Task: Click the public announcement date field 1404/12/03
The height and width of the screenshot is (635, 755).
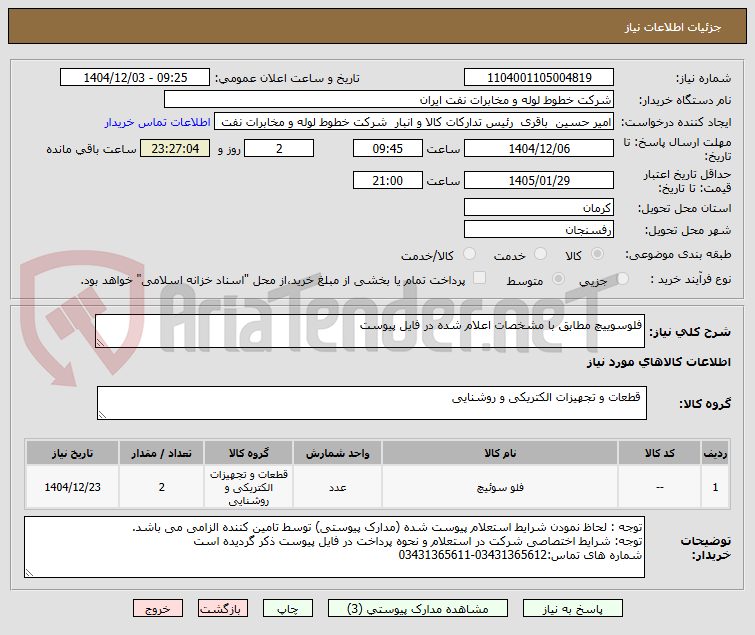Action: tap(135, 77)
